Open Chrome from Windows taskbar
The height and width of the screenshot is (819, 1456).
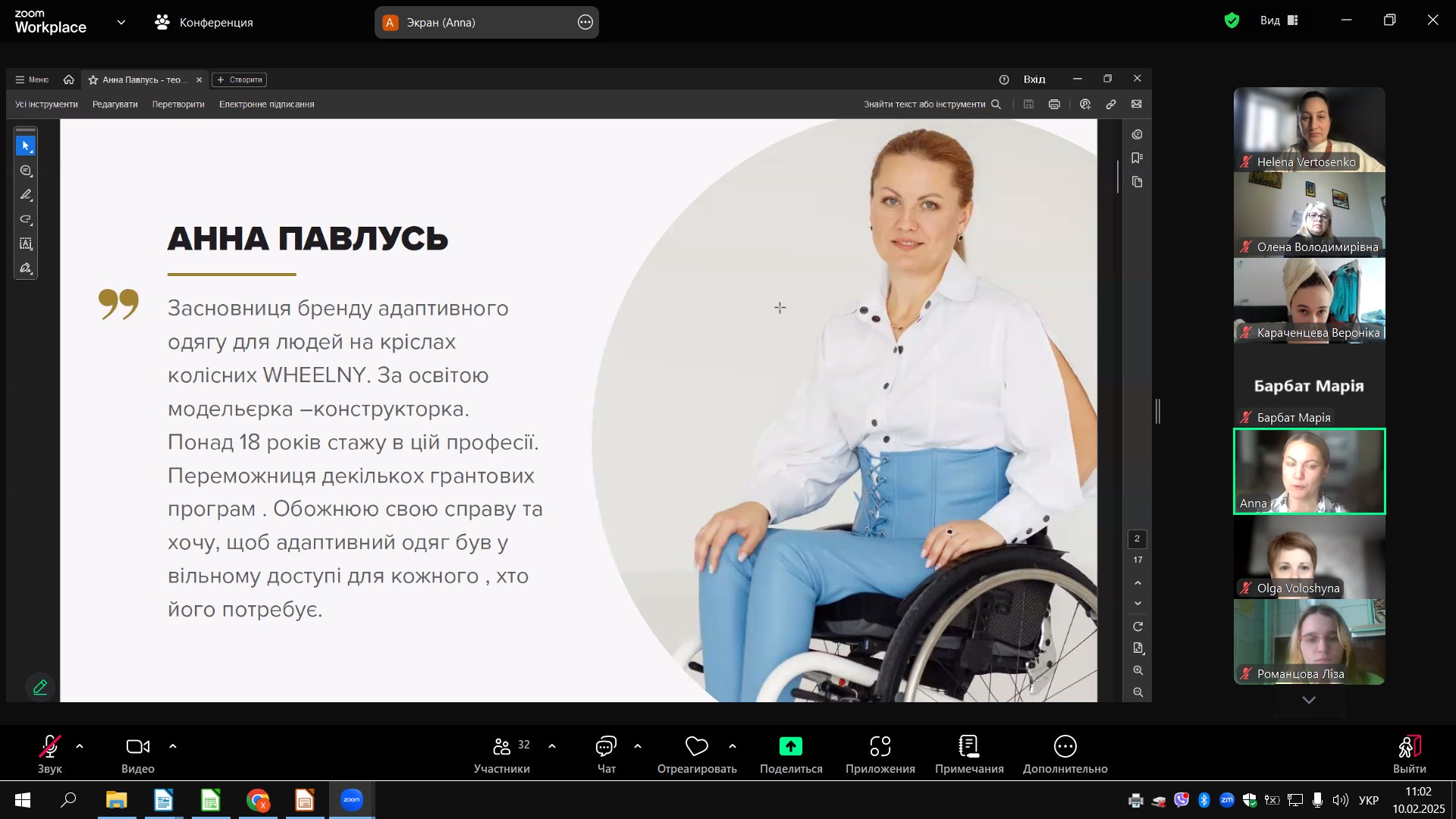258,800
